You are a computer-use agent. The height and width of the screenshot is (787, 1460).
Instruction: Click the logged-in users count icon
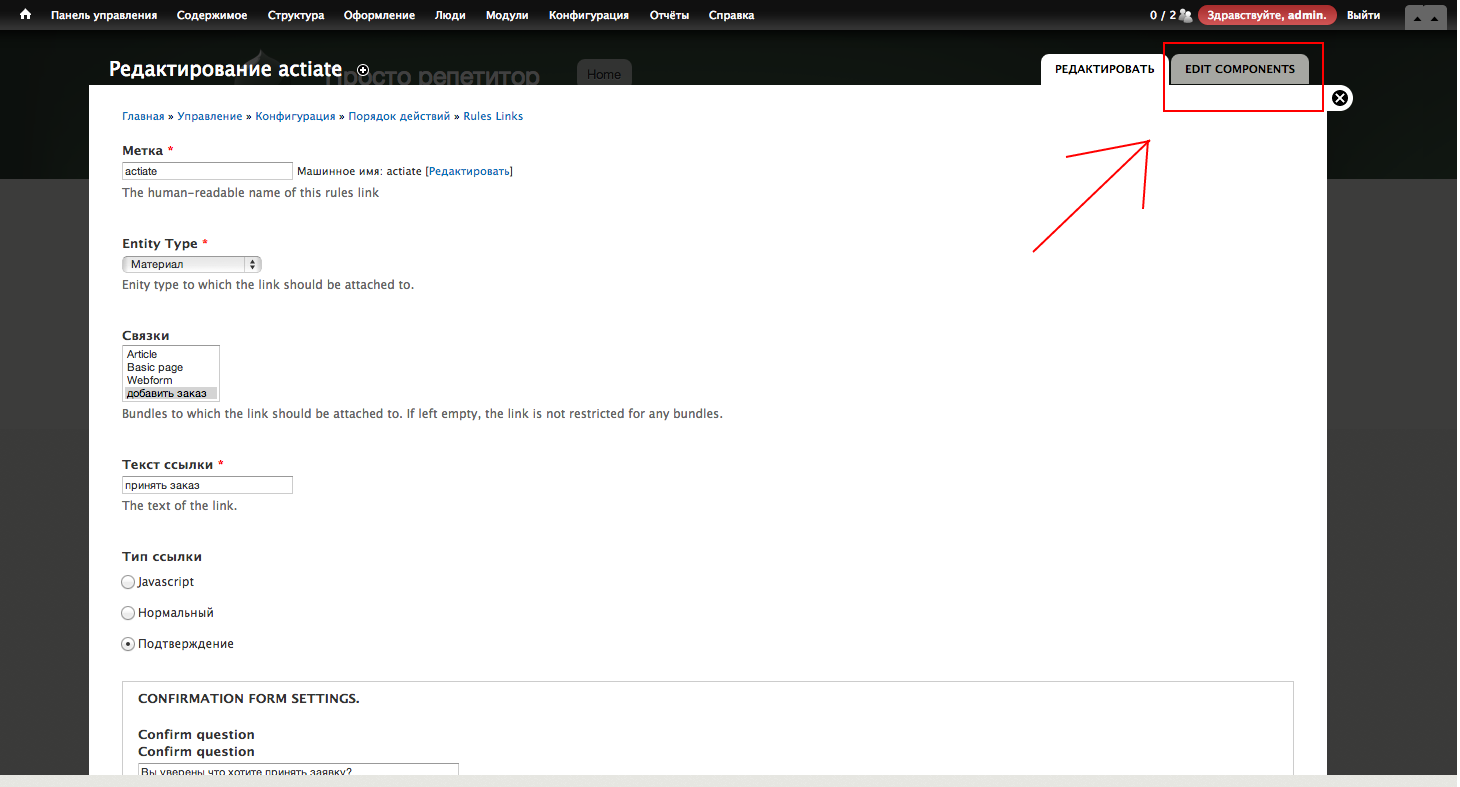1185,15
